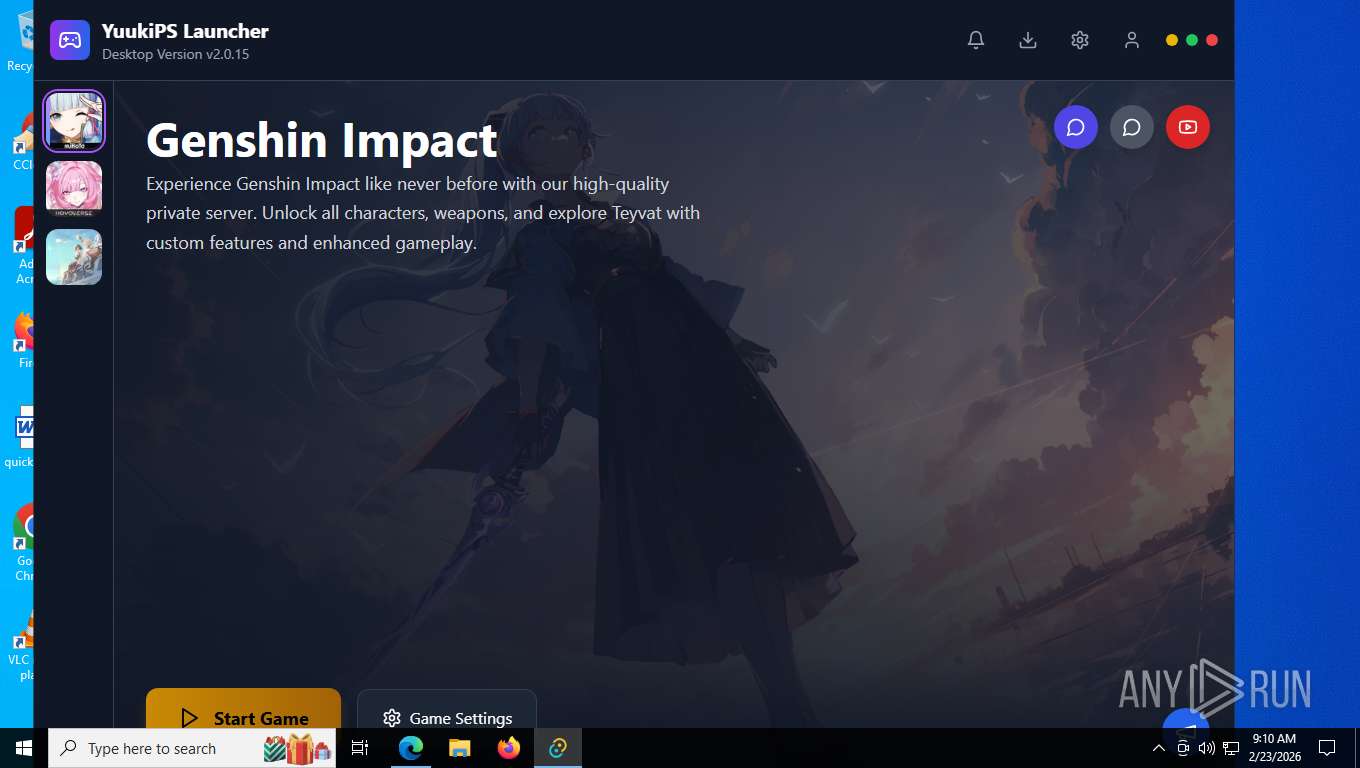
Task: Show hidden system tray icons
Action: (x=1158, y=748)
